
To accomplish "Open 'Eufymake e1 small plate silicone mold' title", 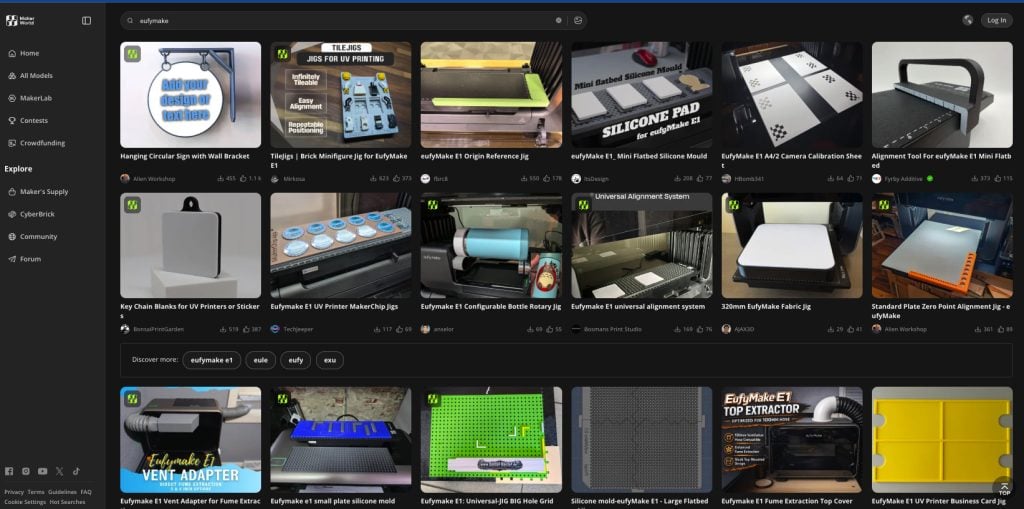I will [332, 501].
